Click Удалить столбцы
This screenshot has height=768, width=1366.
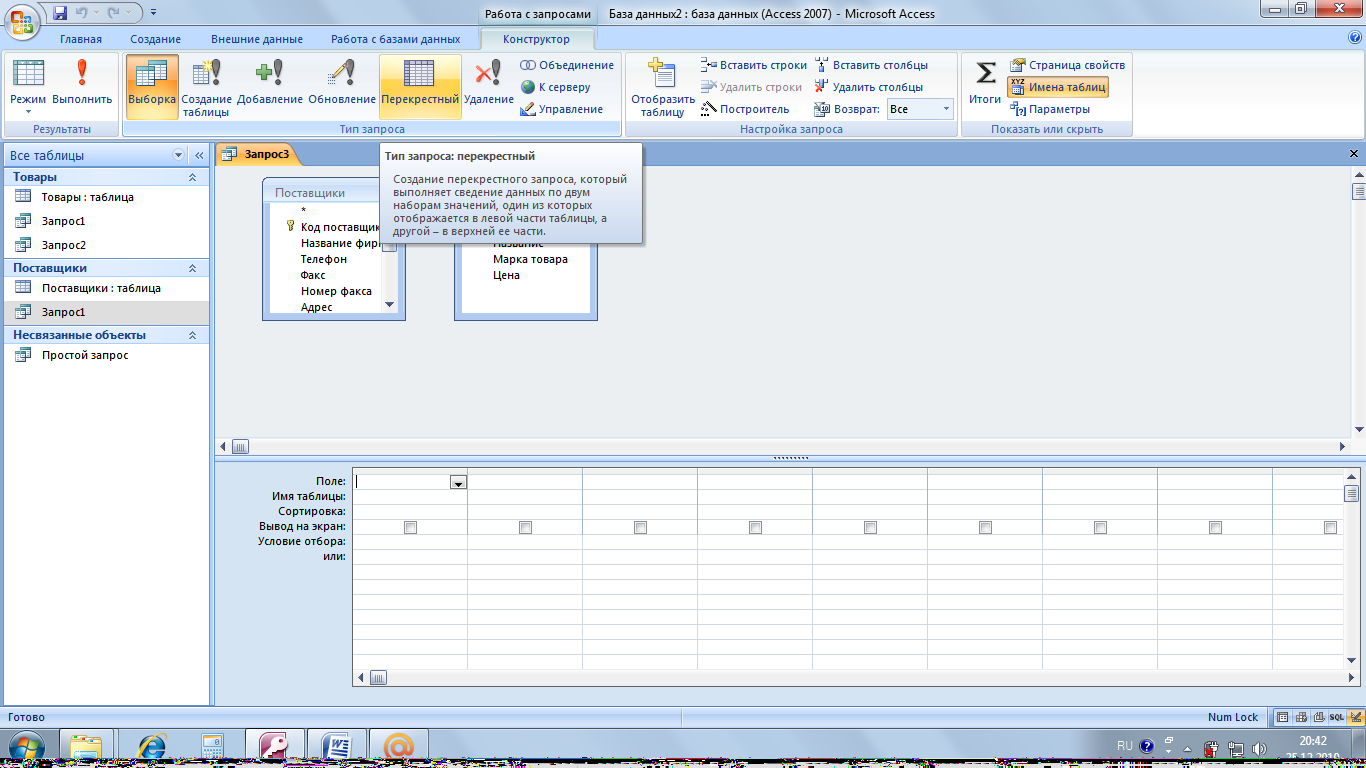click(x=869, y=87)
